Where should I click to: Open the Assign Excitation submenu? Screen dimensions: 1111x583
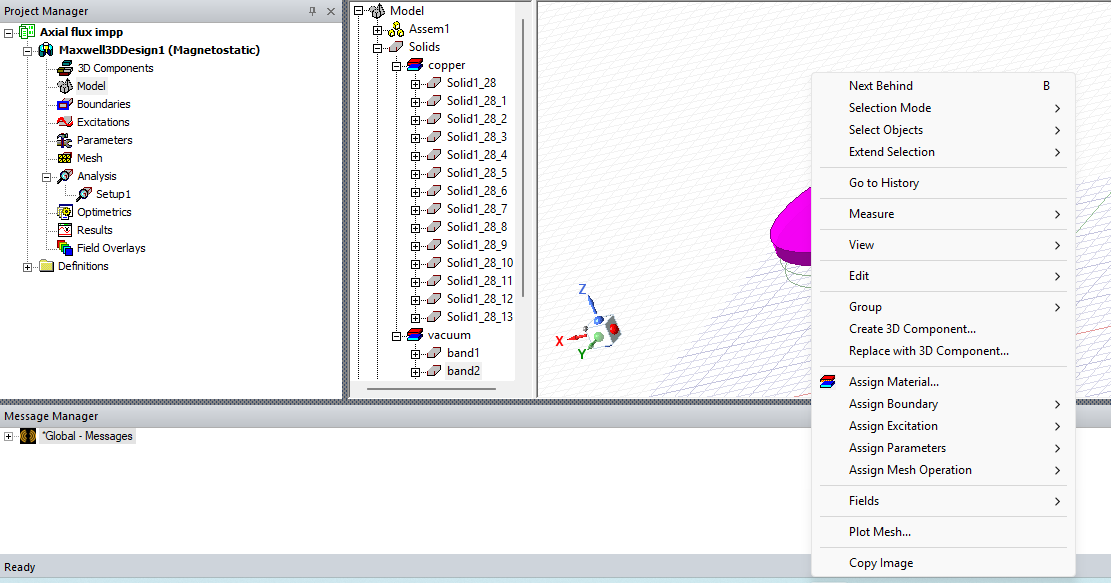pyautogui.click(x=943, y=426)
